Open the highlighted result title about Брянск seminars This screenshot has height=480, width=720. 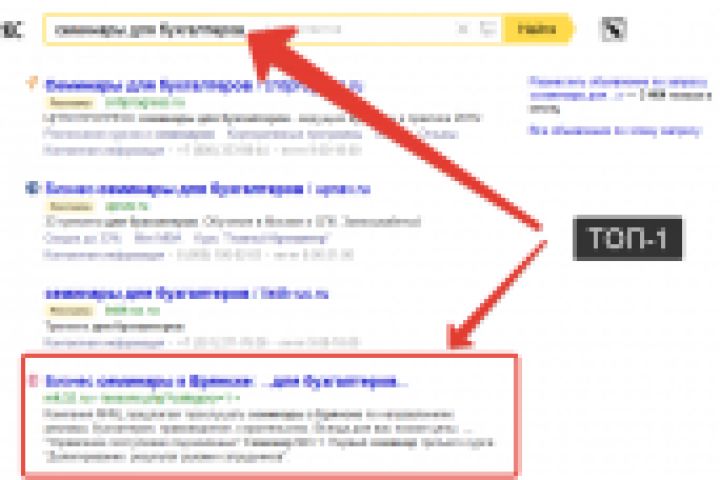(226, 382)
